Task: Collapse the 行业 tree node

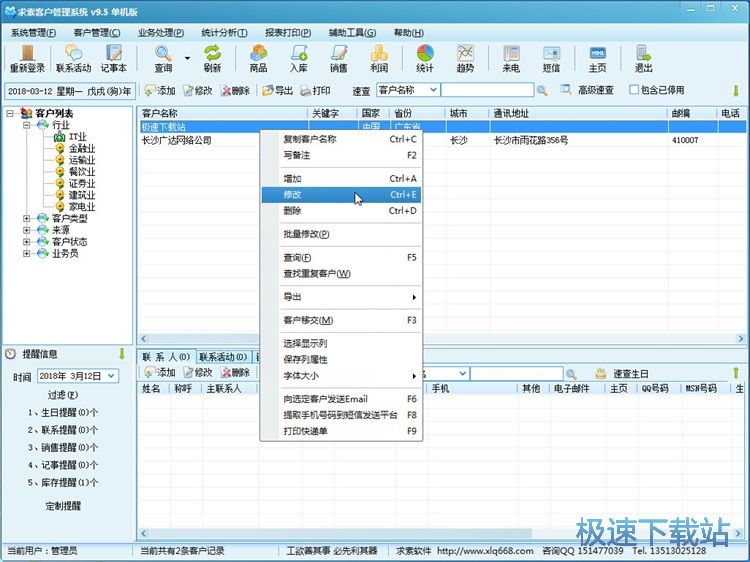Action: coord(27,126)
